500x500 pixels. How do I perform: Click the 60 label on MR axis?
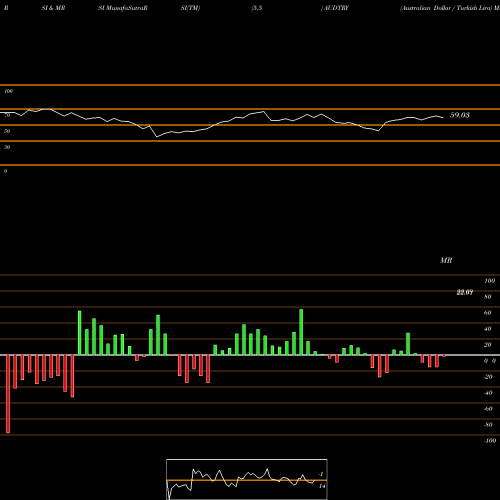tap(488, 313)
